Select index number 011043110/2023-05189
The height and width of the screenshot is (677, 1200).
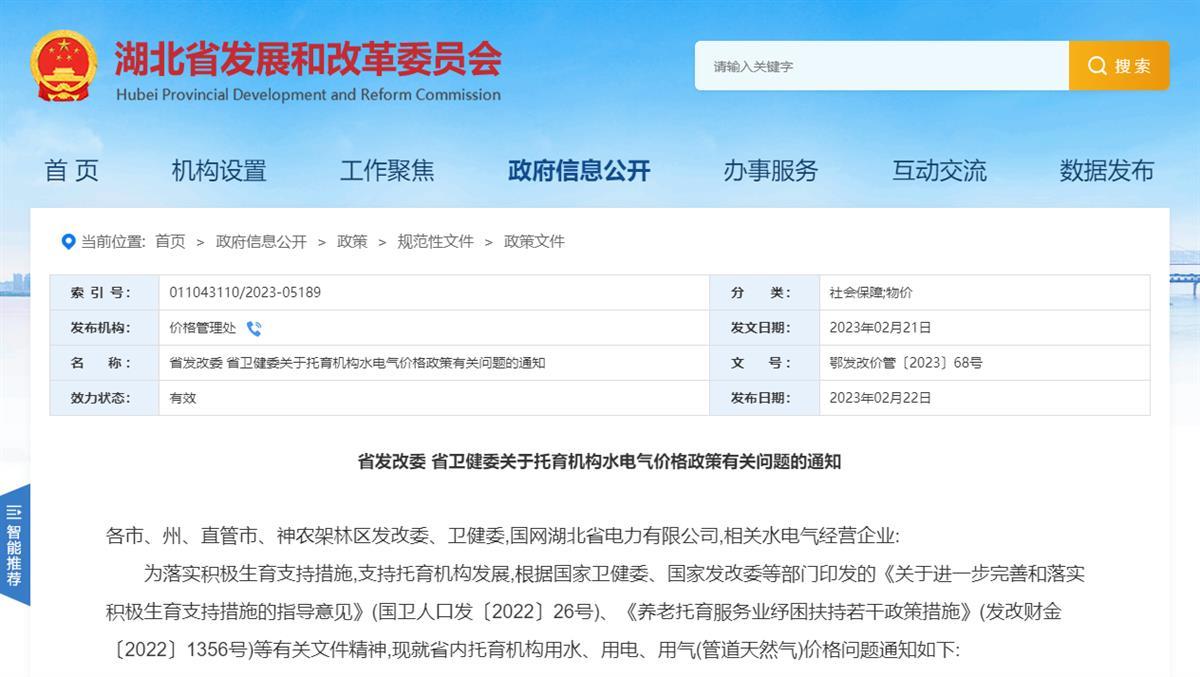[x=245, y=293]
